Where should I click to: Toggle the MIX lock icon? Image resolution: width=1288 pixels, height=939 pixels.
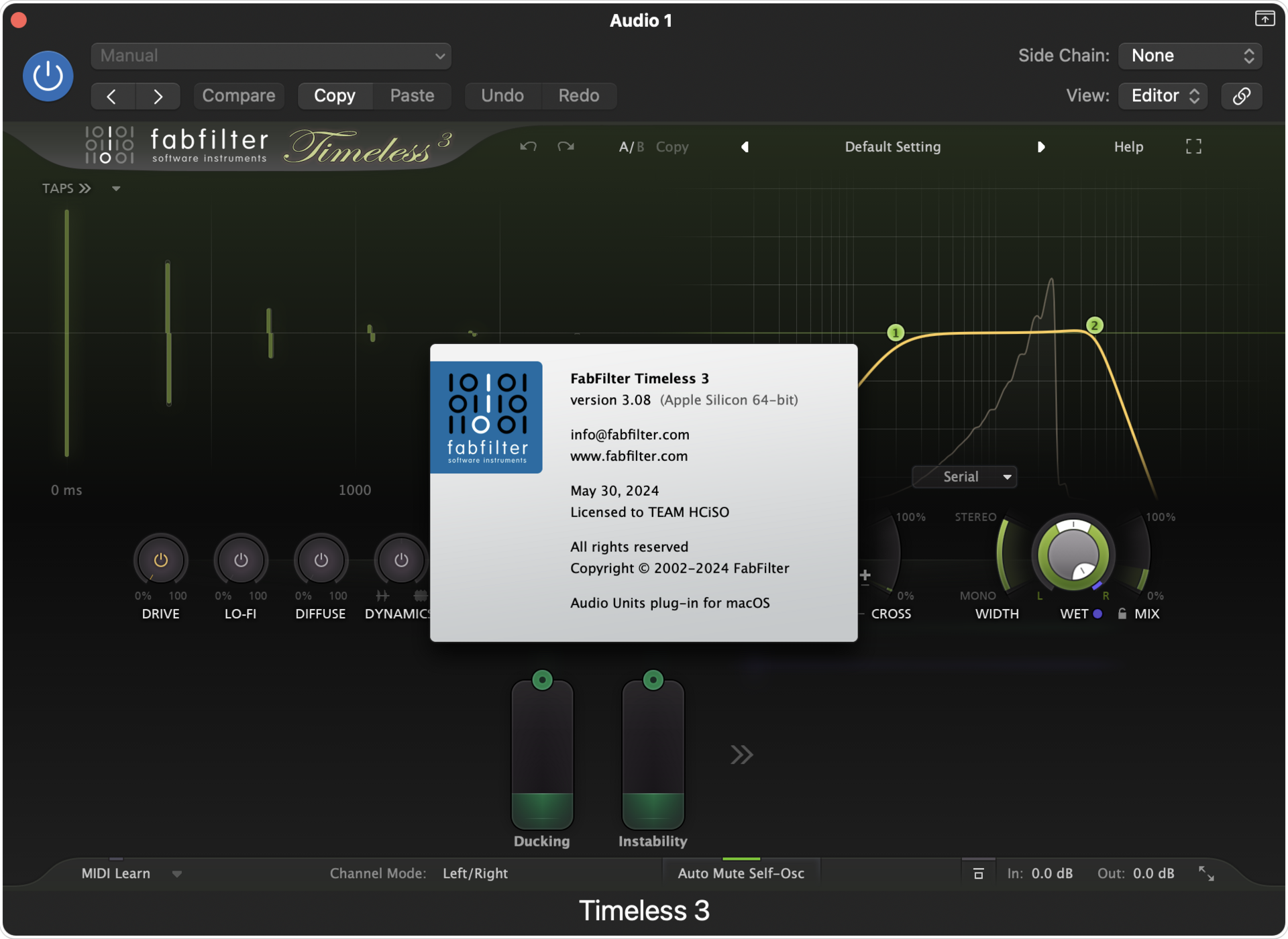click(x=1122, y=613)
